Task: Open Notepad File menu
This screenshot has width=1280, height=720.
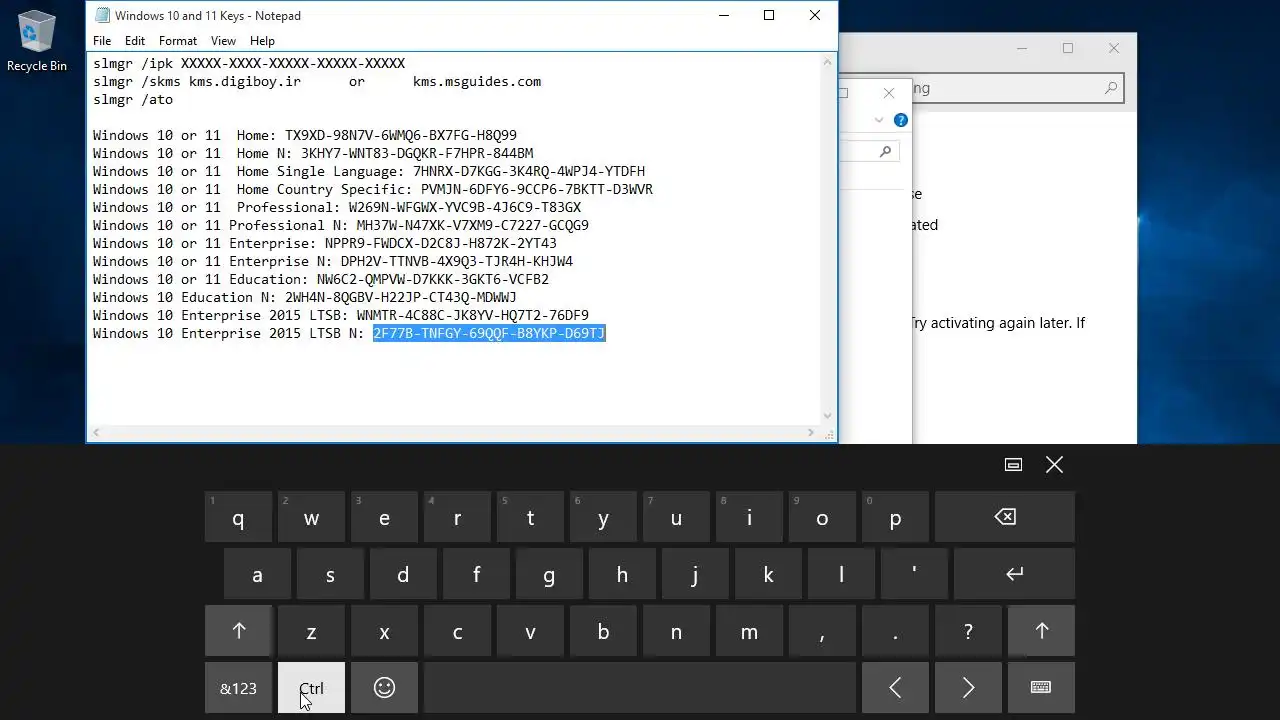Action: [102, 41]
